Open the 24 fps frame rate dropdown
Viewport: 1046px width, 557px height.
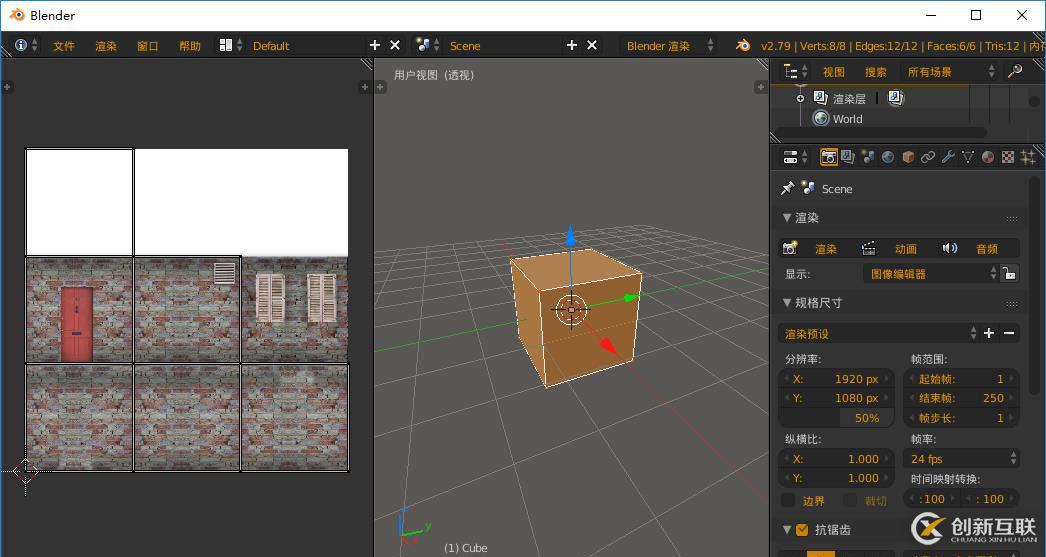962,459
